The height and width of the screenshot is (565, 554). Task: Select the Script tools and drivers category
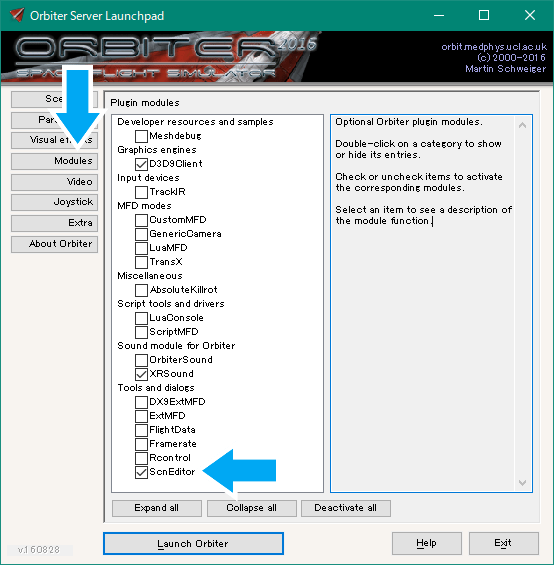pos(171,304)
